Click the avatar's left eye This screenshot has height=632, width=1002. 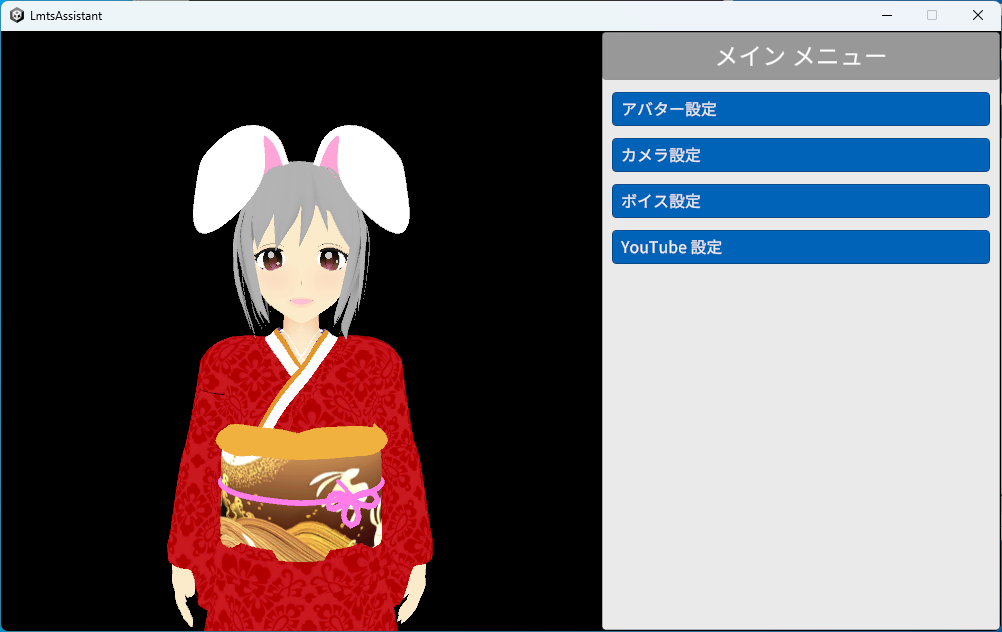click(271, 259)
